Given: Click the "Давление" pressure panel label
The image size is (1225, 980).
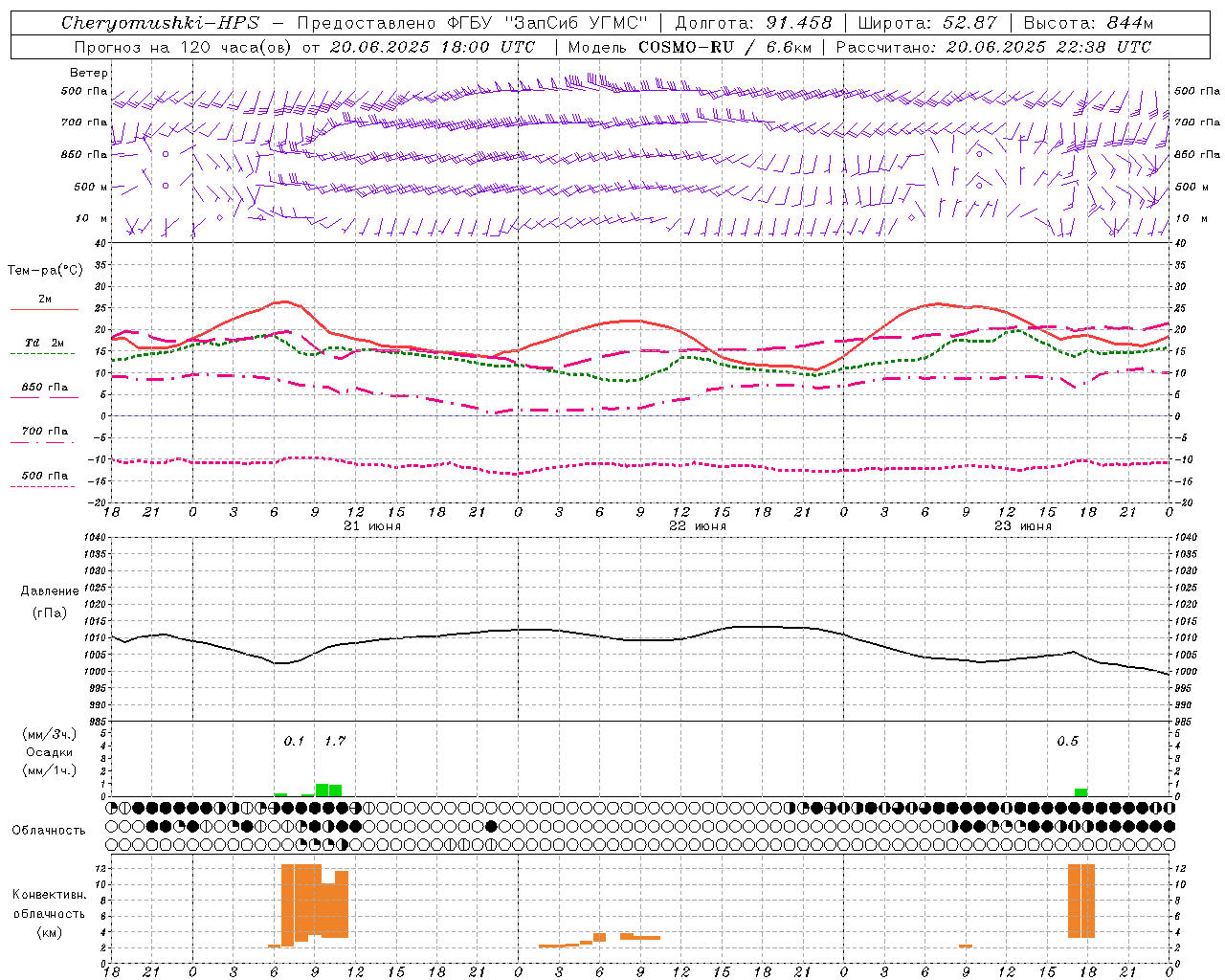Looking at the screenshot, I should (x=50, y=591).
